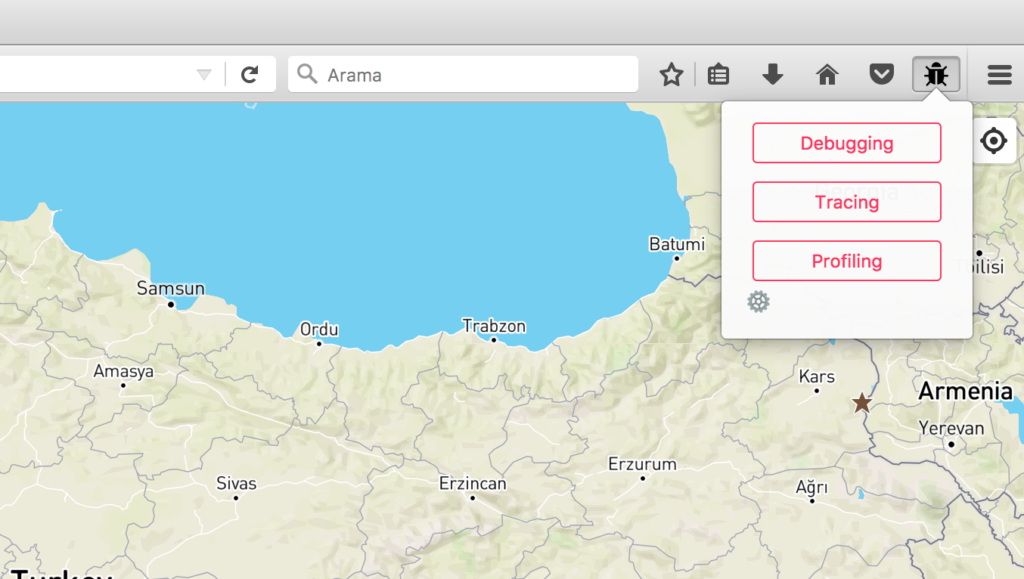Click the Ordu city label
The width and height of the screenshot is (1024, 579).
point(319,329)
